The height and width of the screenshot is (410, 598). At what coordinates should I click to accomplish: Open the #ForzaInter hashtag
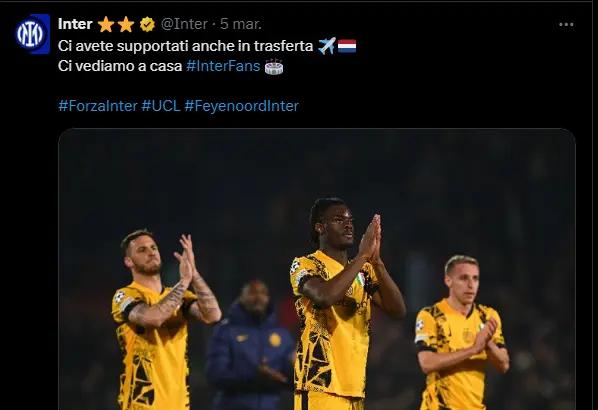[x=98, y=106]
